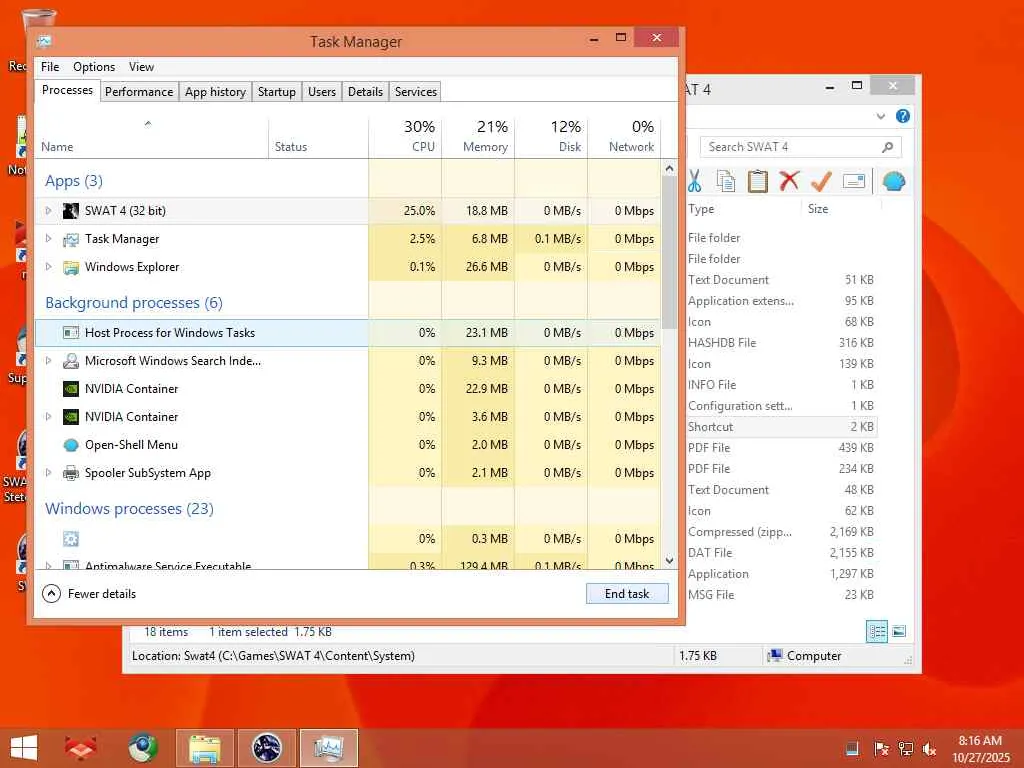Sort processes by Network column

click(x=624, y=136)
